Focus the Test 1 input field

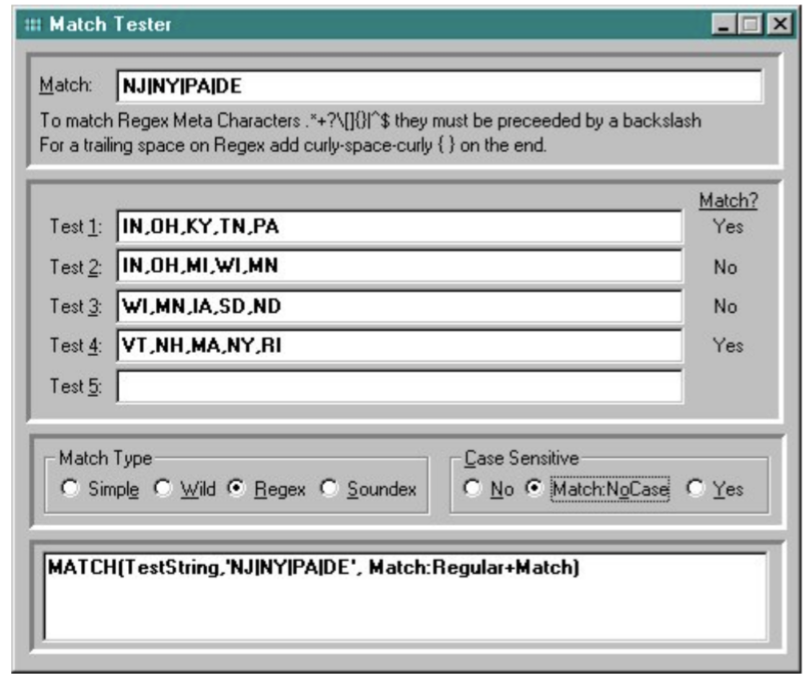(398, 227)
